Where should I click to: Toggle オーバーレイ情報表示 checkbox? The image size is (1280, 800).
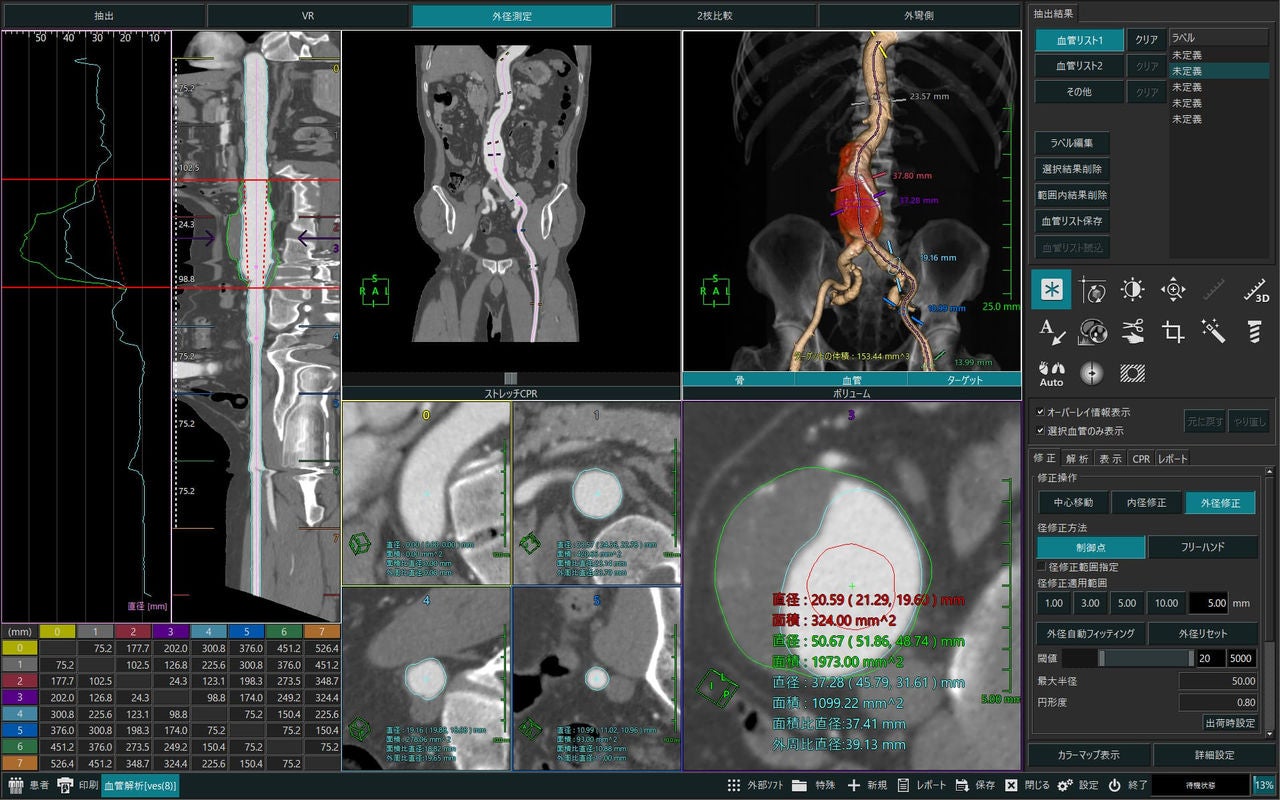click(x=1041, y=412)
